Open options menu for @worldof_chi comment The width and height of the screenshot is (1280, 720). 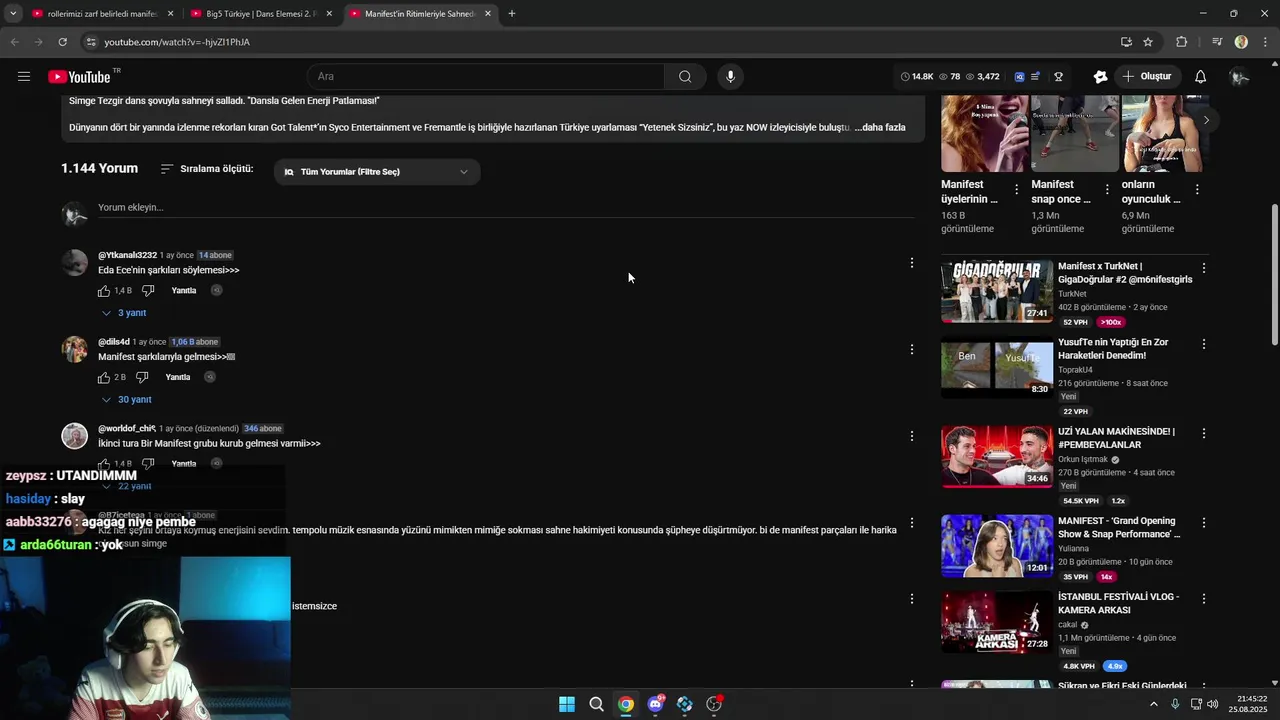tap(911, 436)
